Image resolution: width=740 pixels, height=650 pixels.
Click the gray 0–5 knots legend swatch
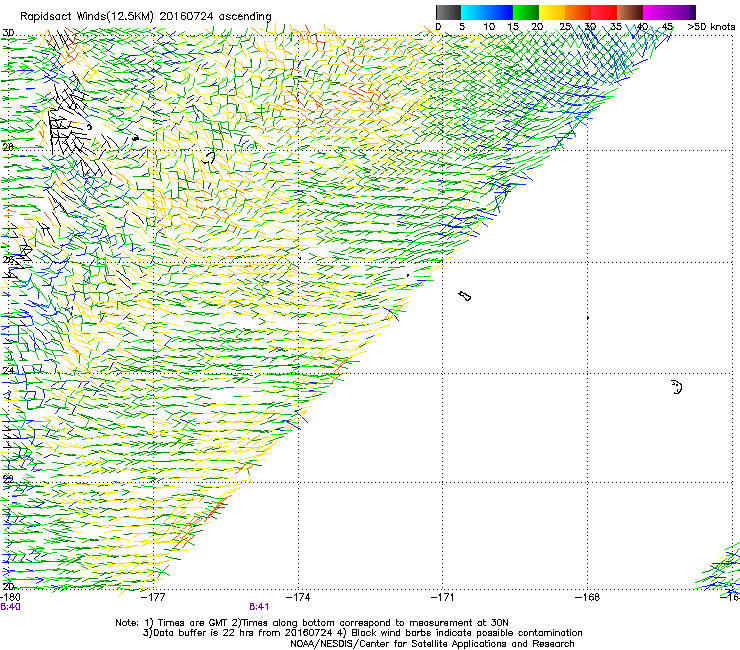[x=448, y=12]
